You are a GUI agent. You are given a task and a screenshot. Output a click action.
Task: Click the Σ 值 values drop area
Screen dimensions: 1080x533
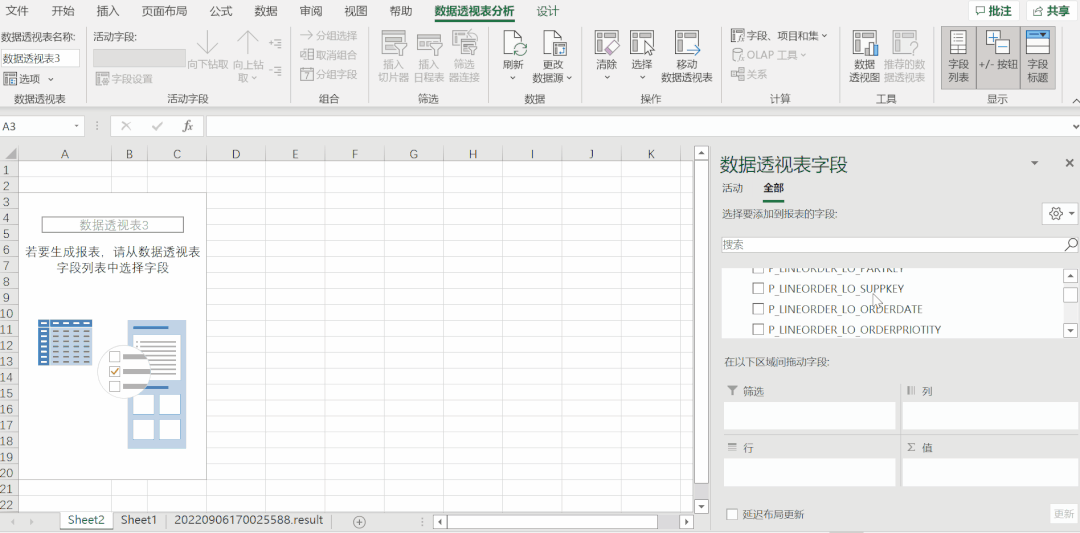(x=991, y=472)
